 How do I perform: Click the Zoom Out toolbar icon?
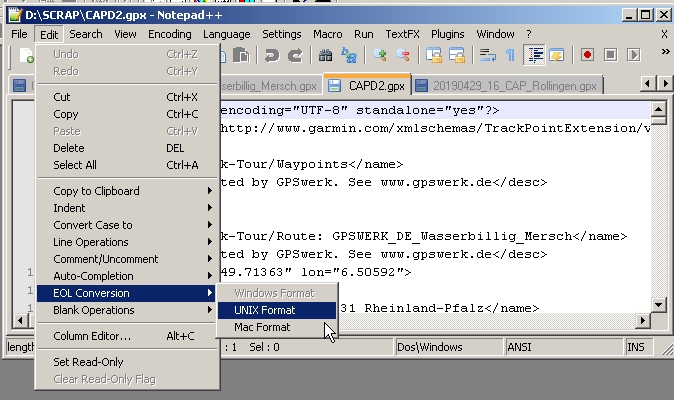[x=403, y=56]
